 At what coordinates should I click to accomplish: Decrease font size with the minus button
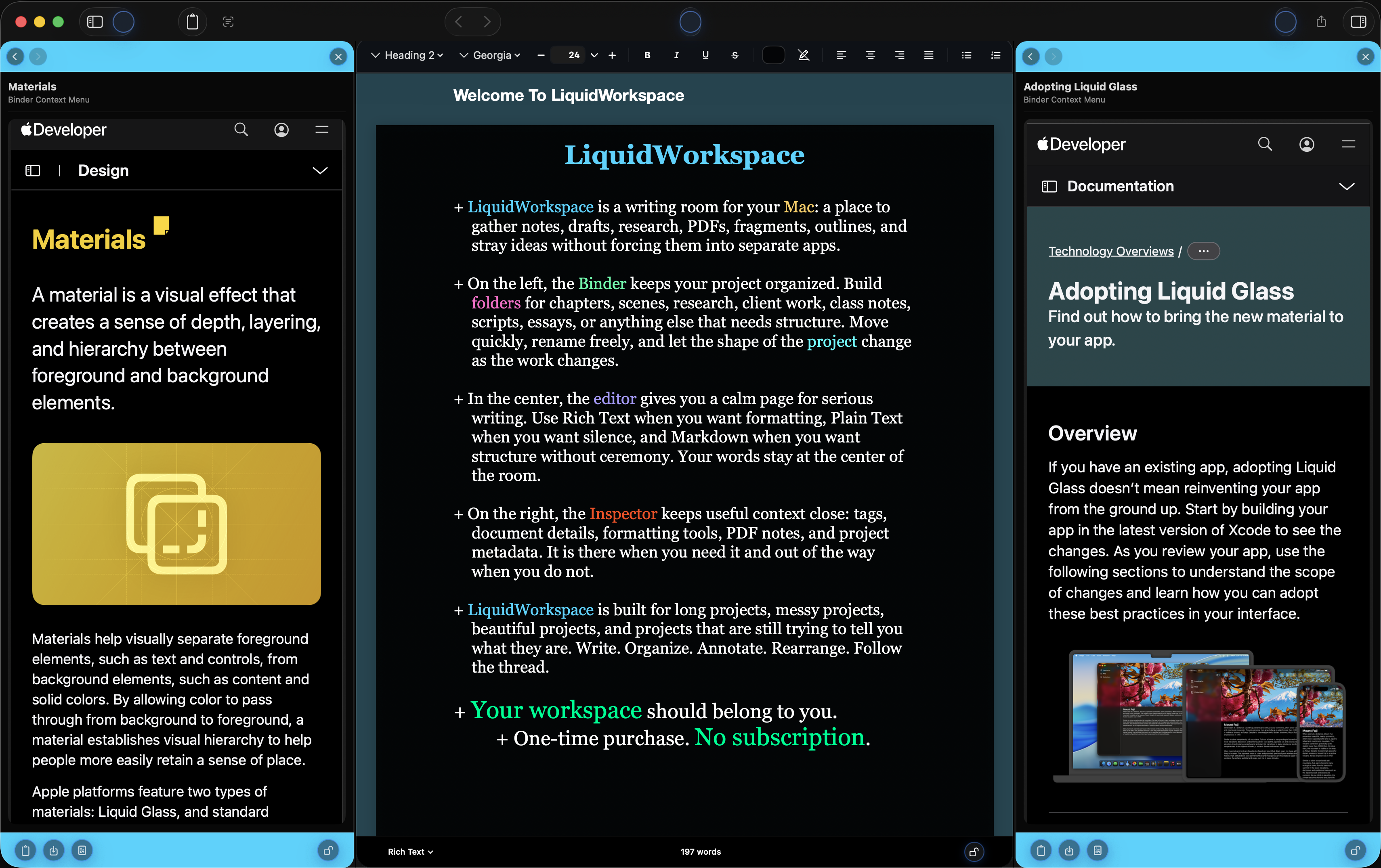(541, 55)
